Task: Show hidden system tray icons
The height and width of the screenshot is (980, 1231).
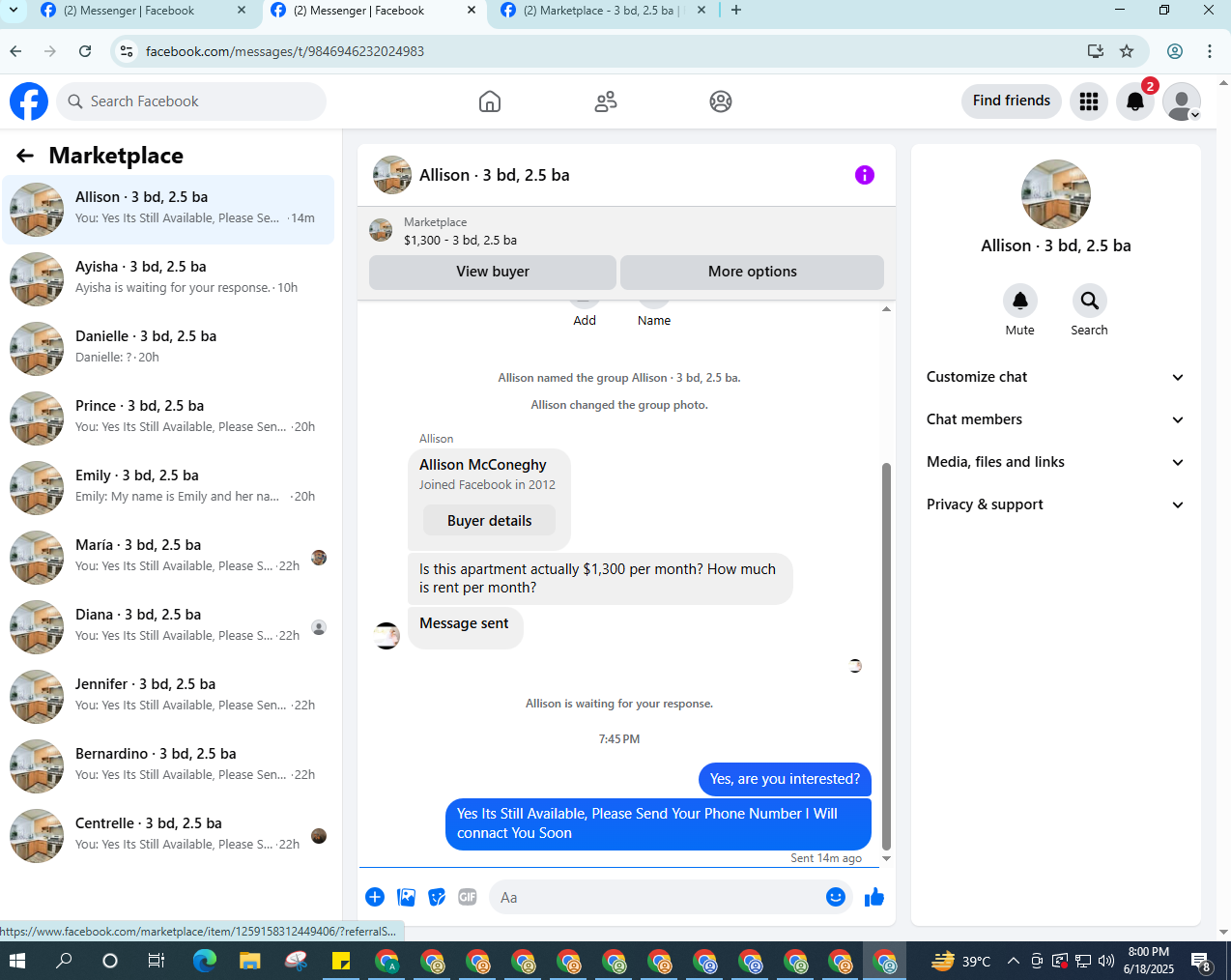Action: click(x=1013, y=961)
